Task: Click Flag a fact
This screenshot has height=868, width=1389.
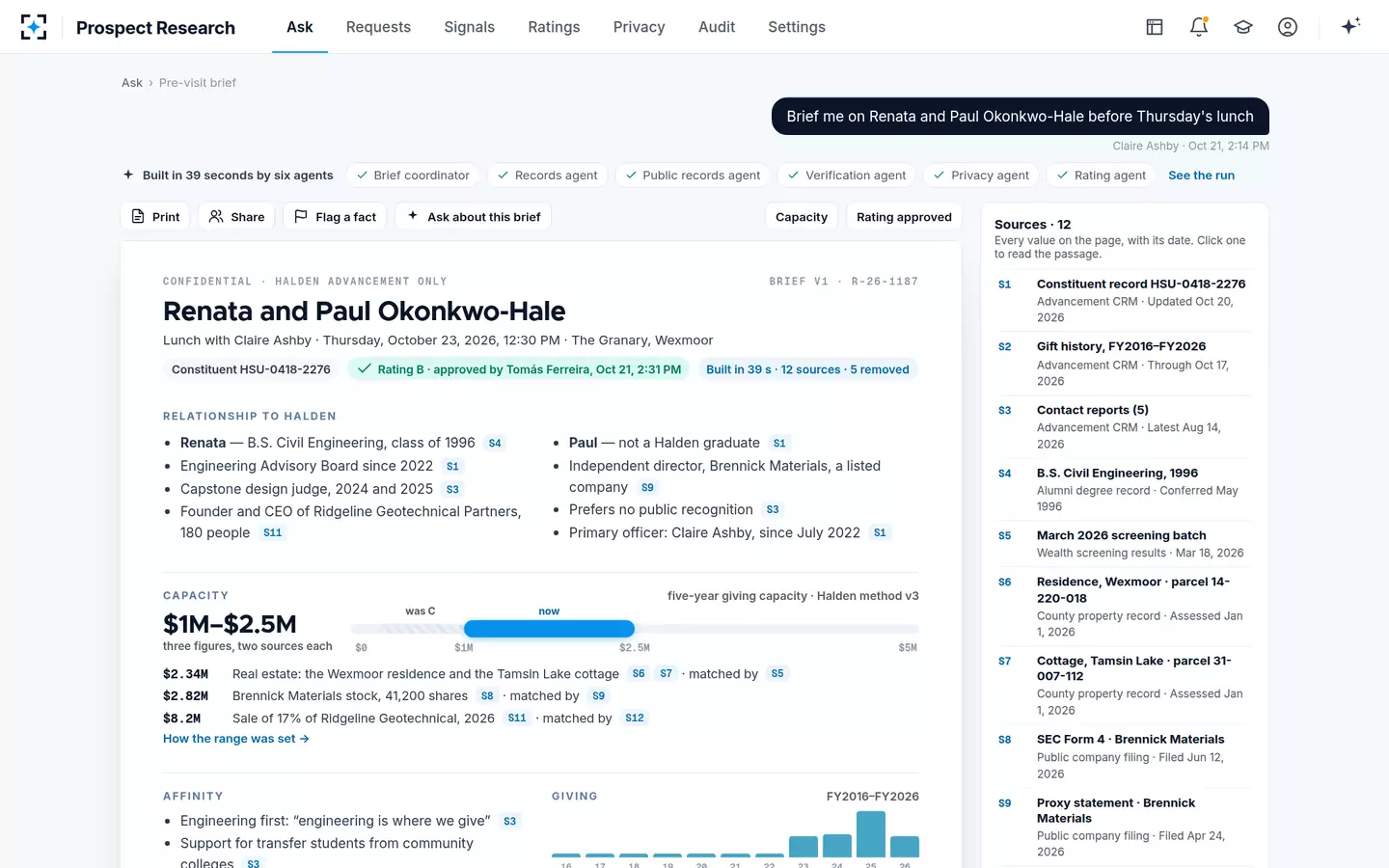Action: [x=335, y=217]
